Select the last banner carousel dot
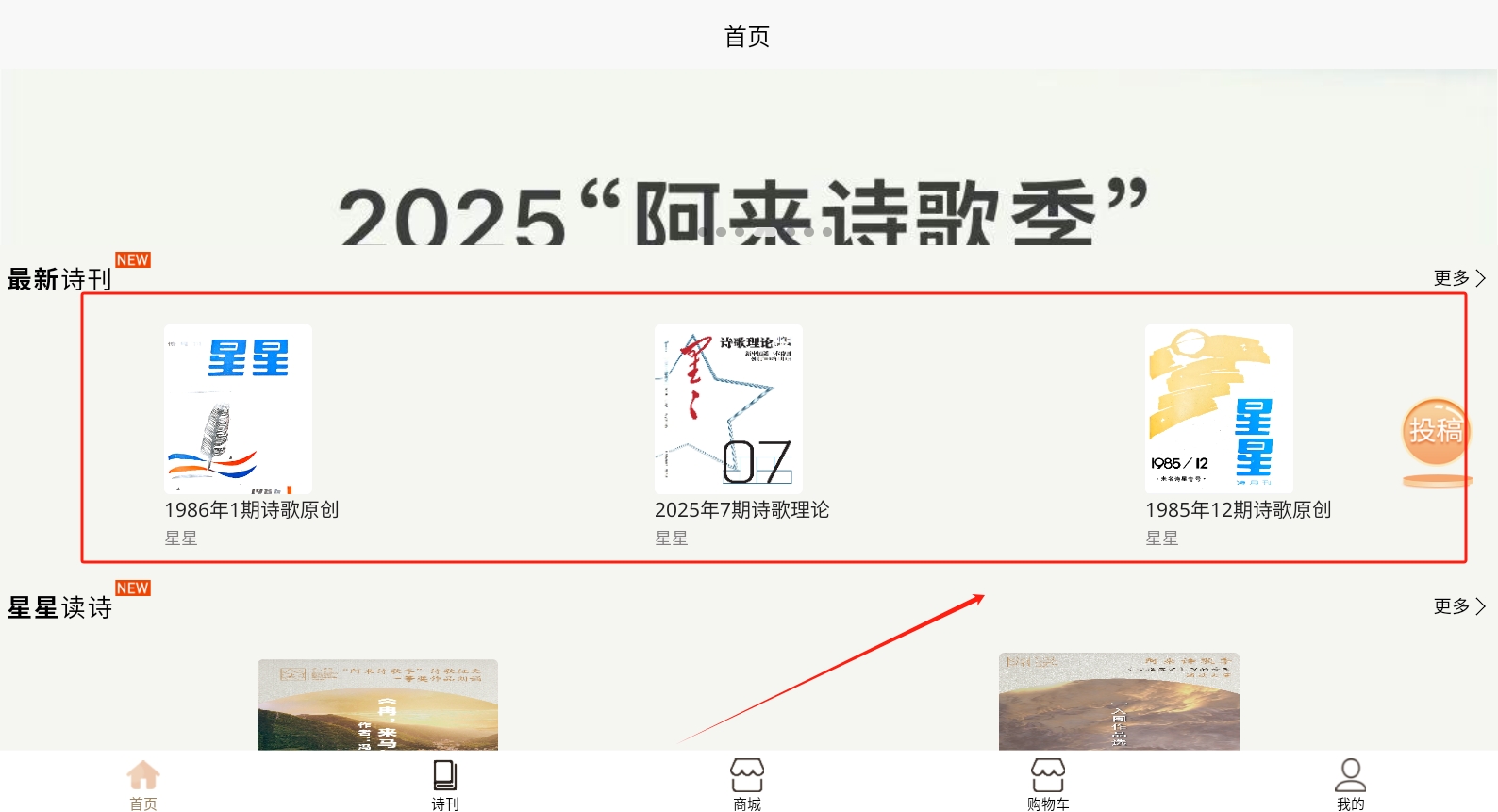Image resolution: width=1498 pixels, height=812 pixels. click(x=827, y=231)
